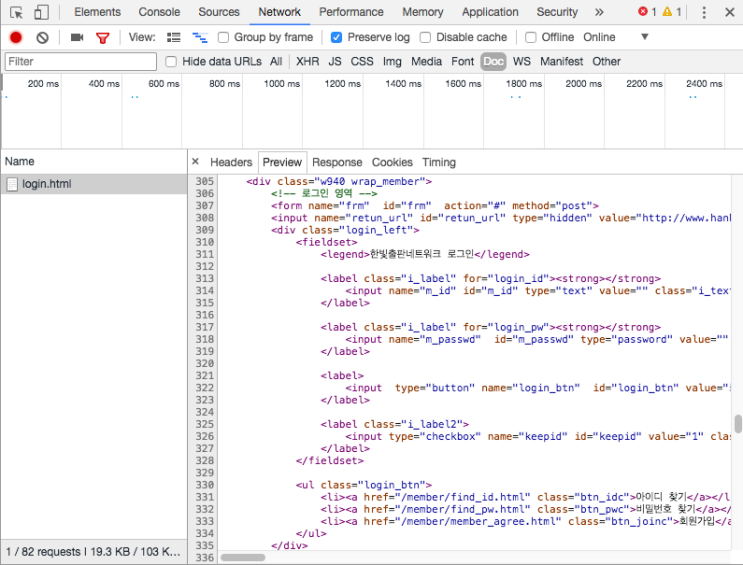Show the Timing tab
The width and height of the screenshot is (743, 565).
click(x=439, y=163)
